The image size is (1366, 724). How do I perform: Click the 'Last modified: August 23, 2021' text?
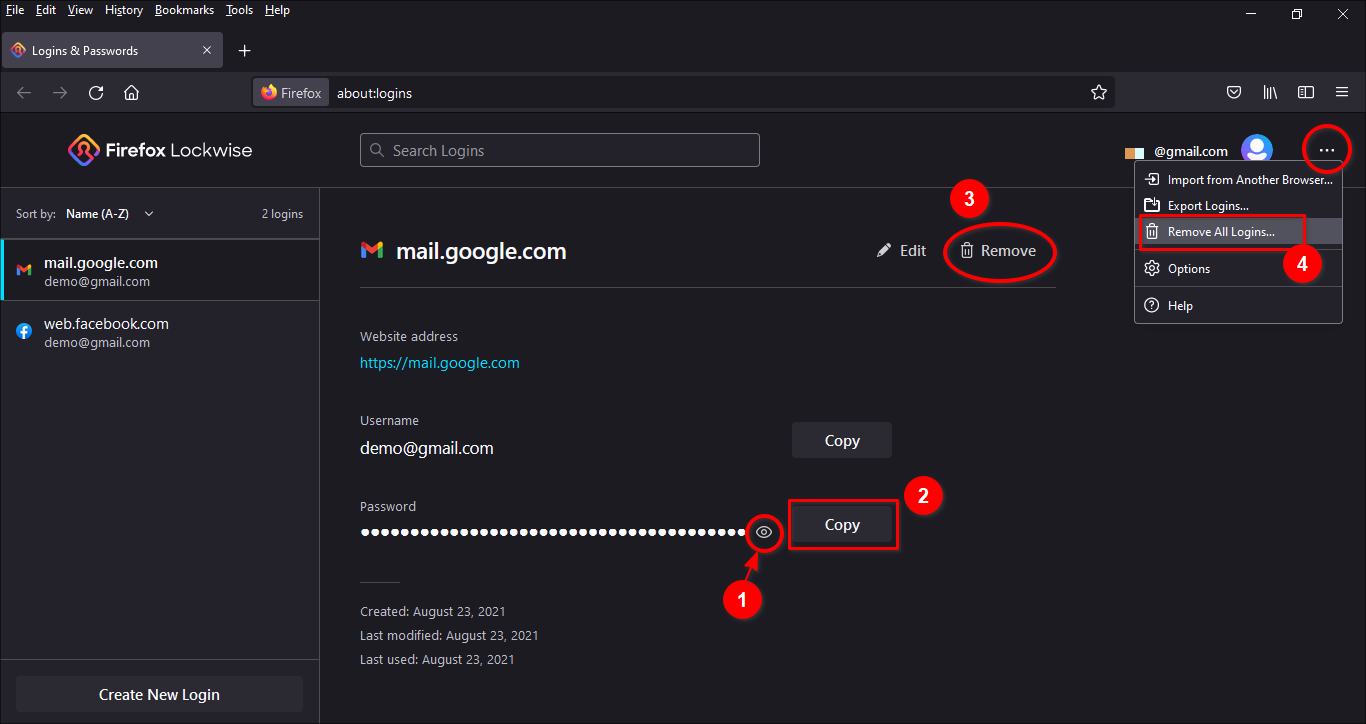coord(449,635)
